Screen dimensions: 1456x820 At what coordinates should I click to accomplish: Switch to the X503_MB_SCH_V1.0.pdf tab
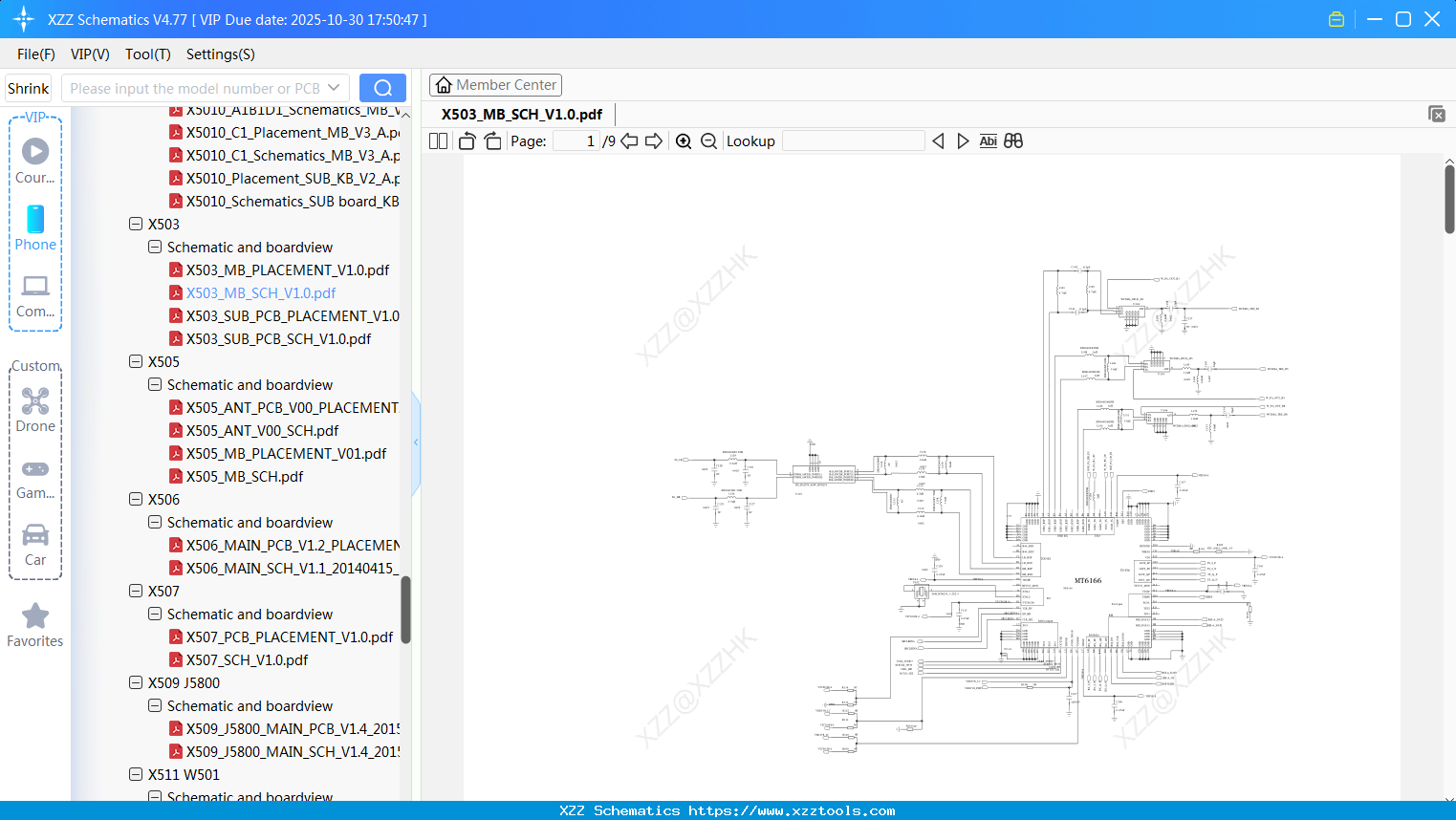[519, 114]
